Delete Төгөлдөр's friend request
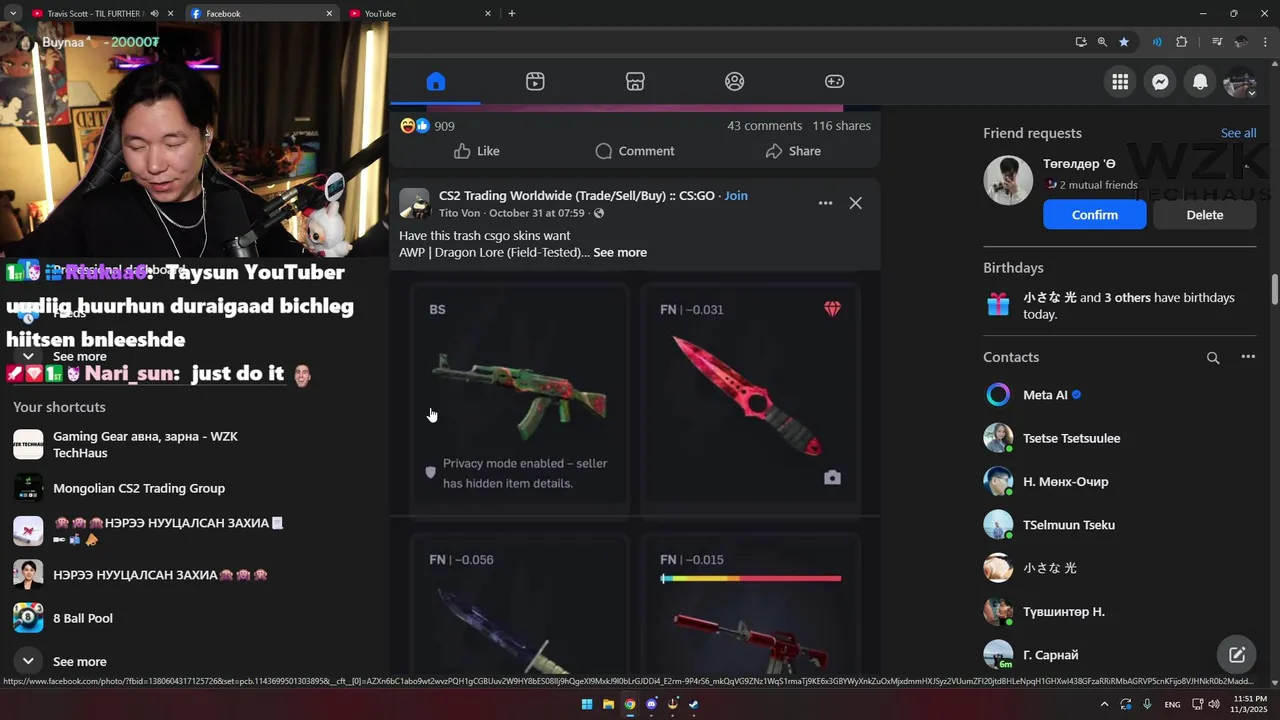The width and height of the screenshot is (1280, 720). tap(1205, 215)
